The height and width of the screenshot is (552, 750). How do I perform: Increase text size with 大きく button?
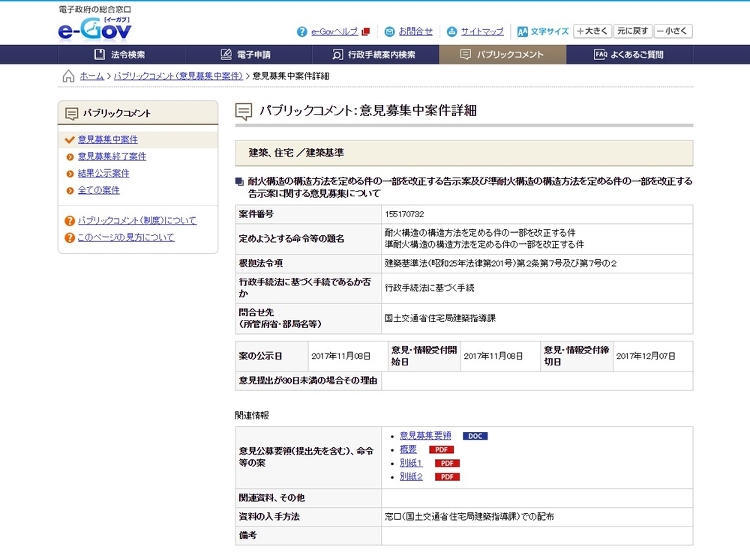(x=592, y=31)
